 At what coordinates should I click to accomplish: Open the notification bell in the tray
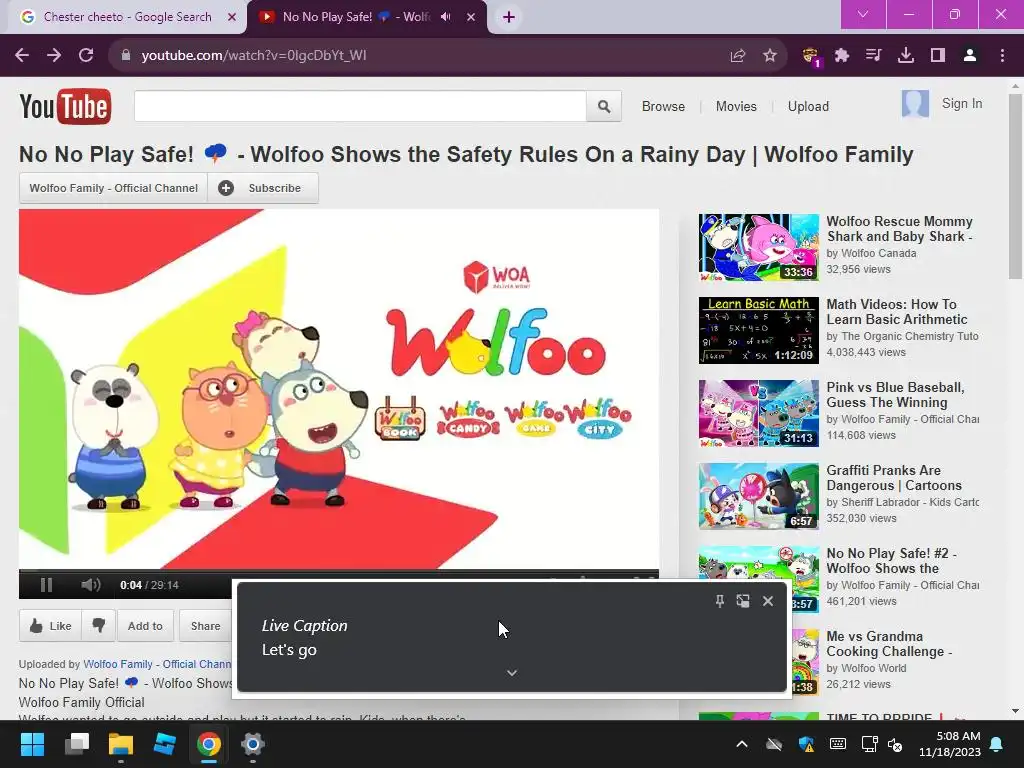pyautogui.click(x=997, y=744)
